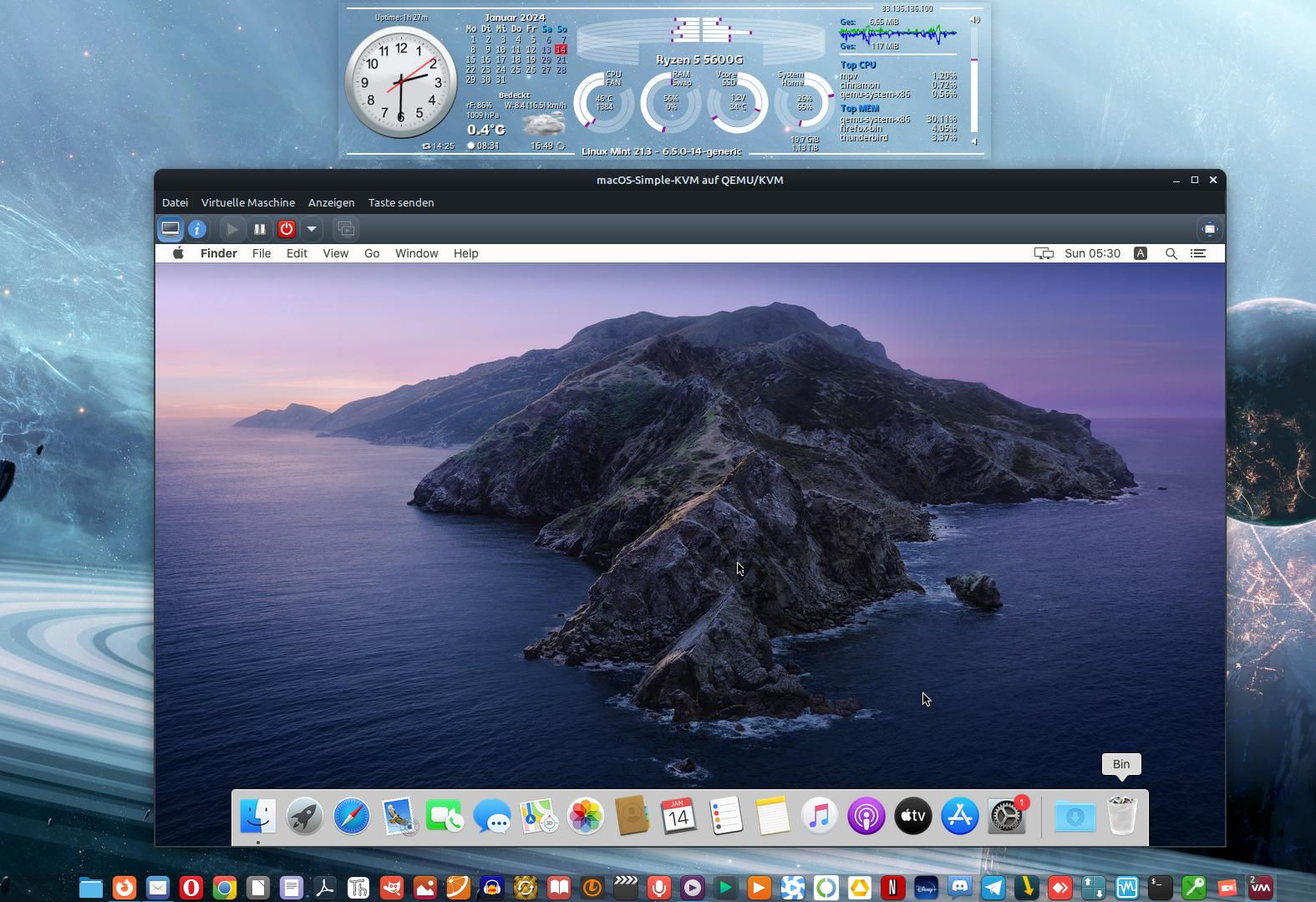
Task: Open Podcasts in the Dock
Action: pyautogui.click(x=866, y=816)
